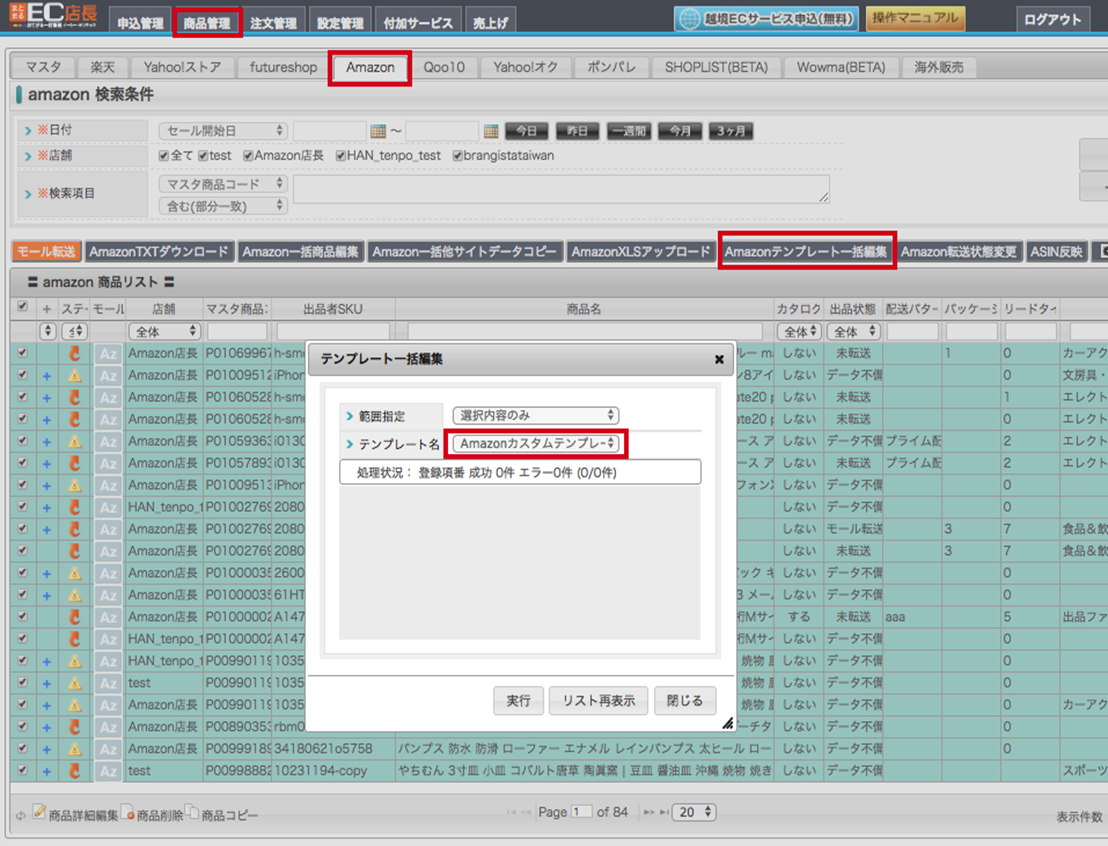Click the orange status icon in the 10231194-copy row
The width and height of the screenshot is (1108, 846).
coord(74,770)
